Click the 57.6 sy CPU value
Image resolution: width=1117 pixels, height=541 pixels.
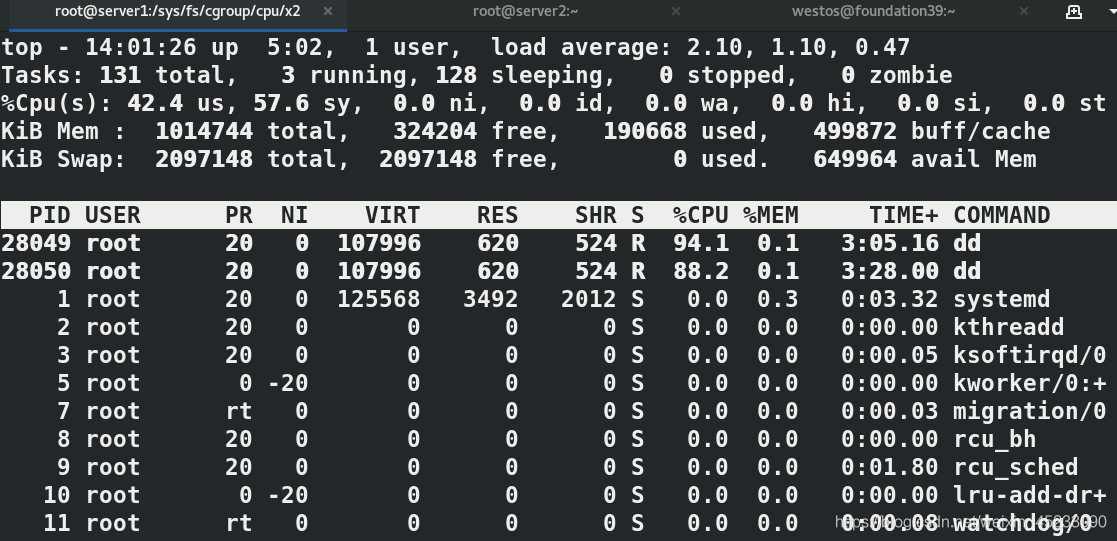[281, 103]
